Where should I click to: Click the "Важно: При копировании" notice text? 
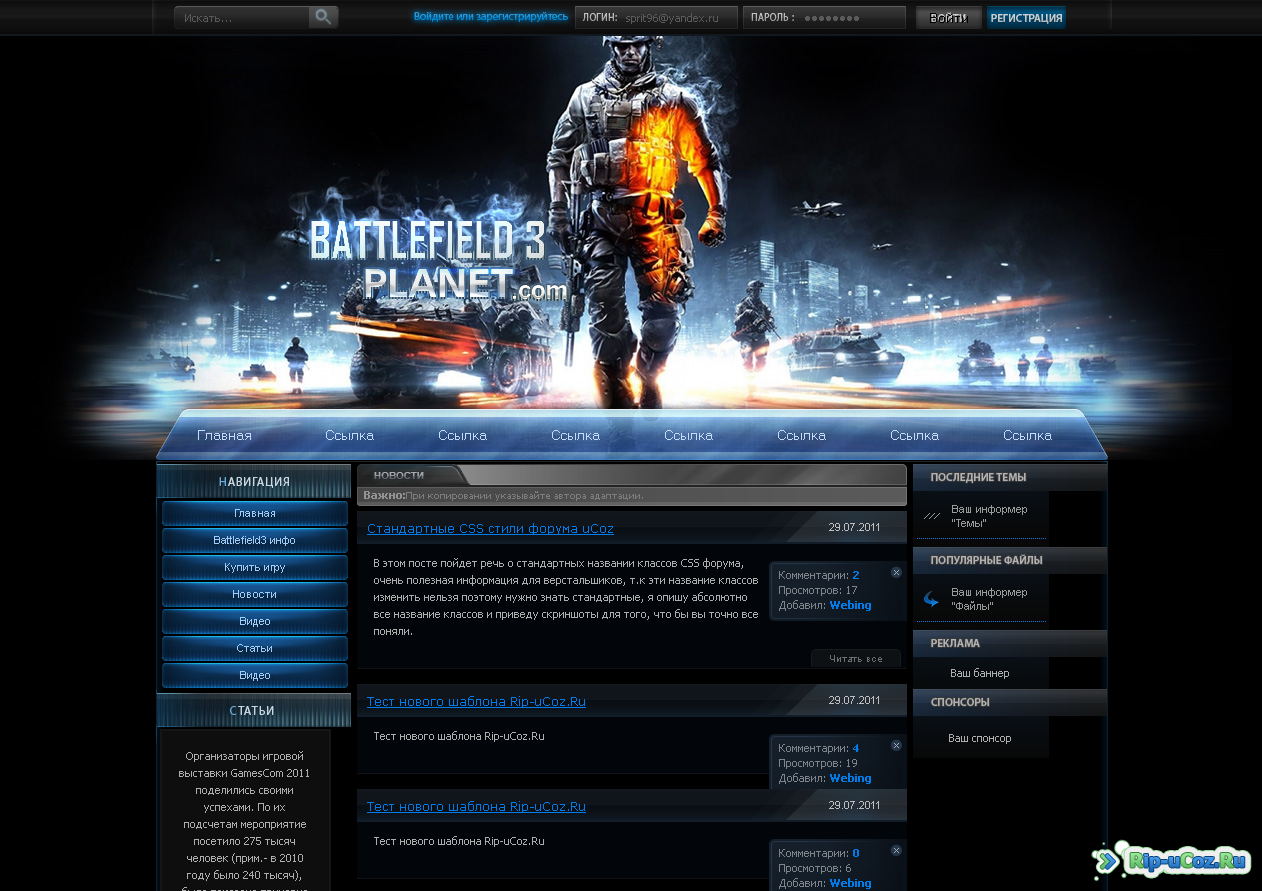tap(503, 495)
